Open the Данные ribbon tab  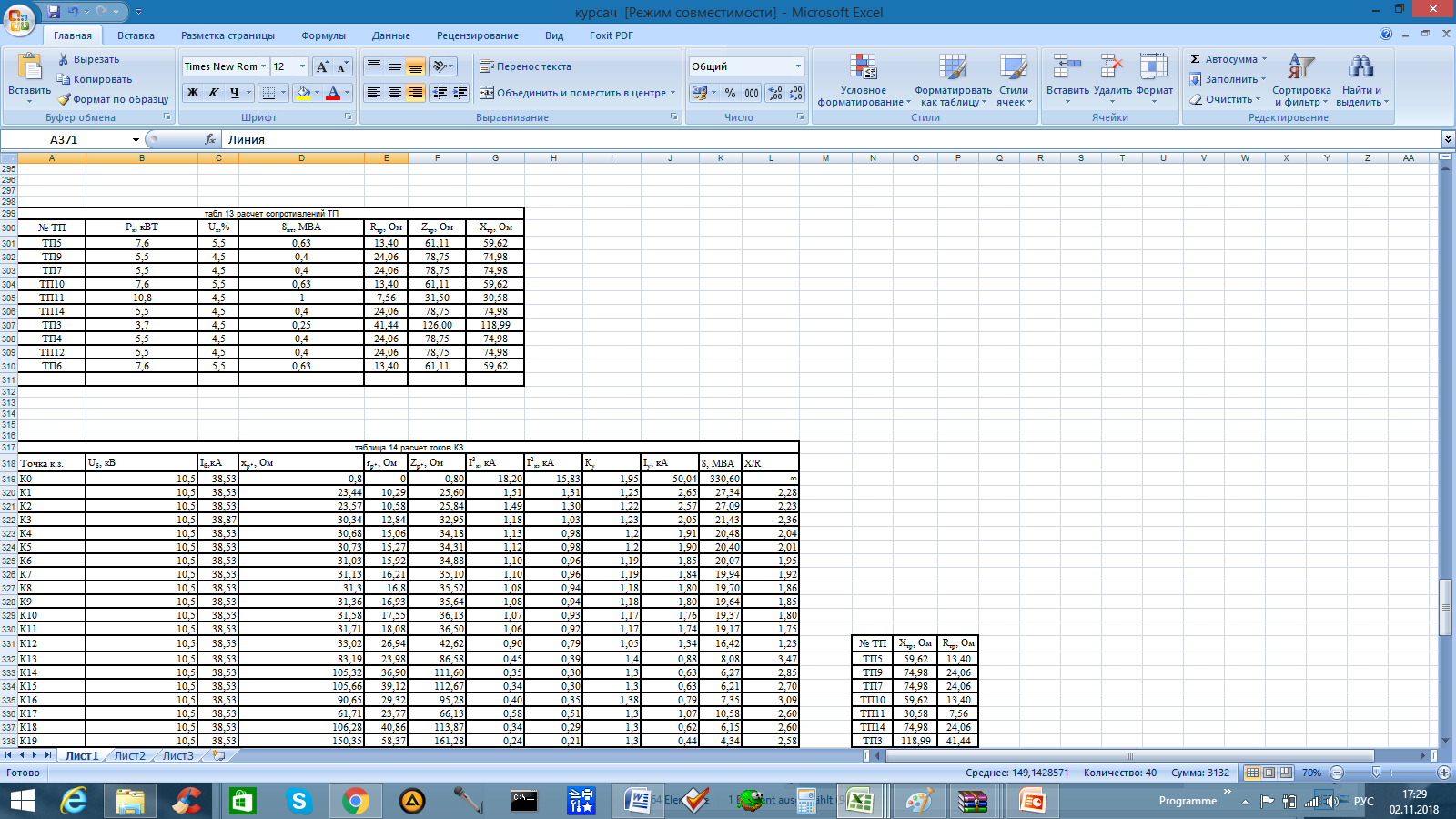[x=390, y=35]
